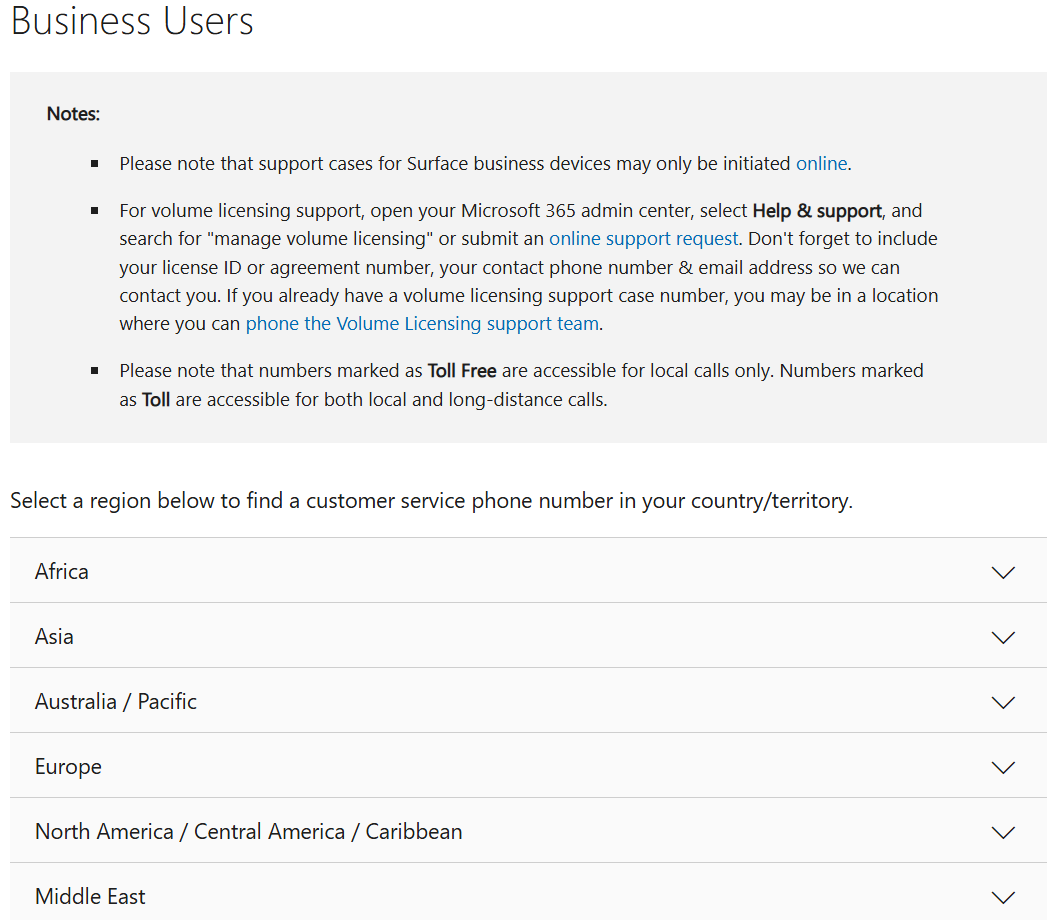Screen dimensions: 1057x920
Task: Click the "Select a region below" instruction text
Action: (431, 501)
